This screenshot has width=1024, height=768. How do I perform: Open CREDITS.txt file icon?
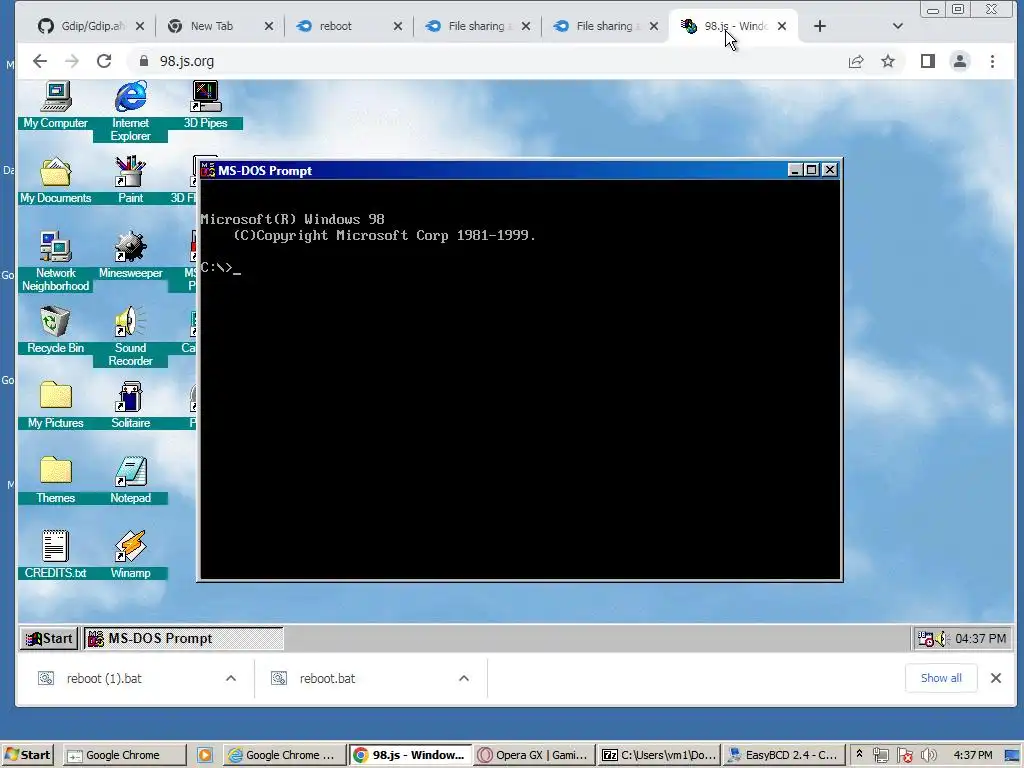tap(56, 555)
